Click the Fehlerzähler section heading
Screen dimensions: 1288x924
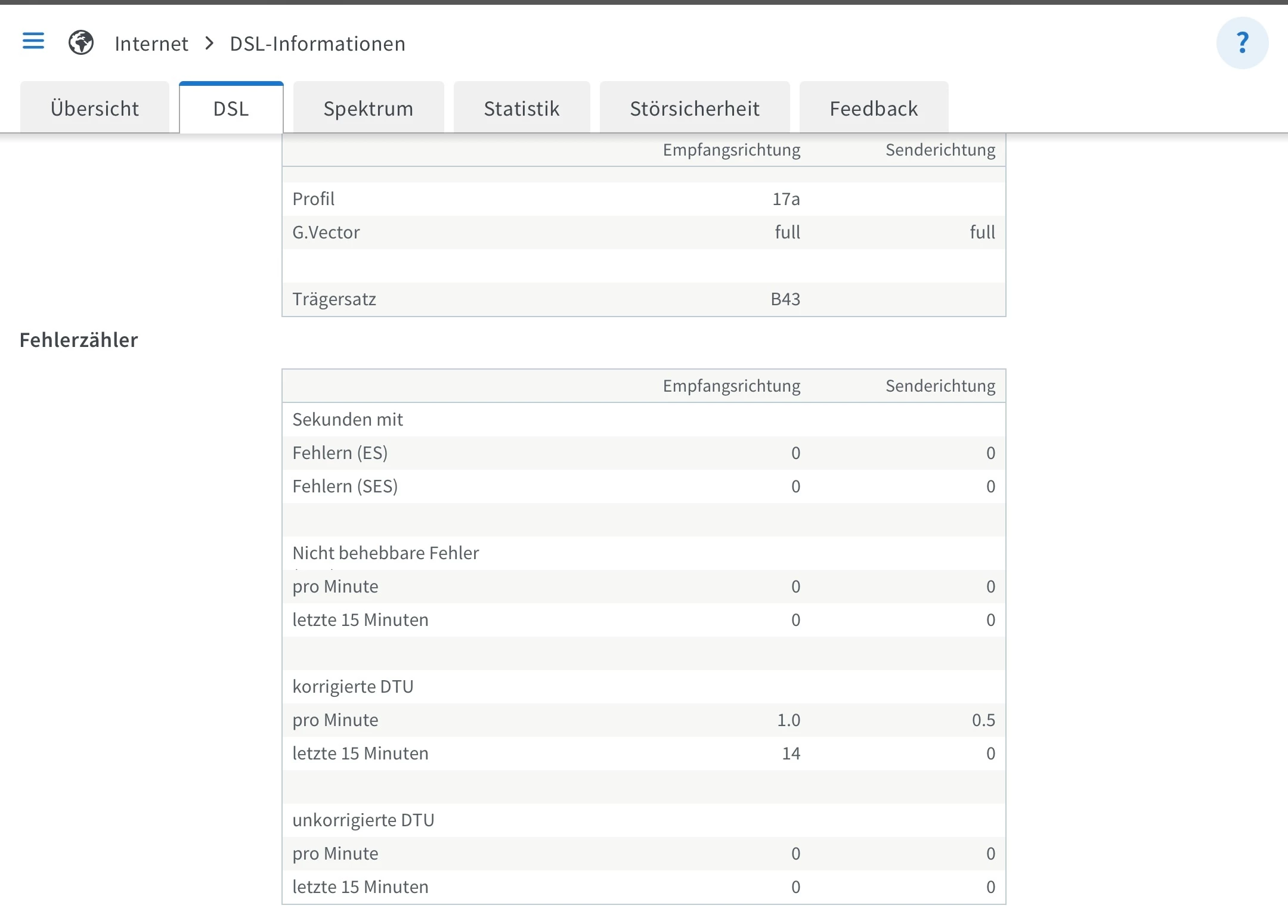click(79, 340)
